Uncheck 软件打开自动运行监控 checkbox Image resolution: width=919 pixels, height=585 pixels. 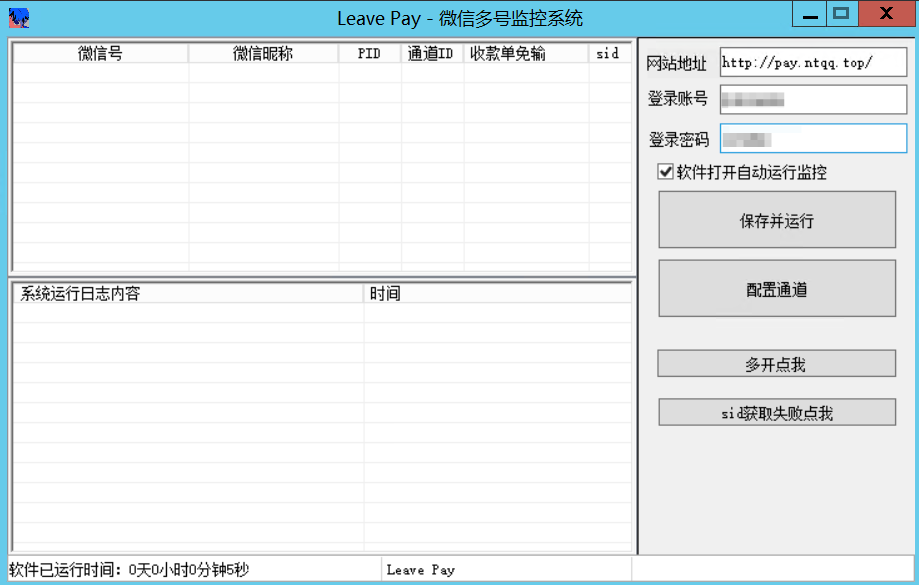(665, 172)
